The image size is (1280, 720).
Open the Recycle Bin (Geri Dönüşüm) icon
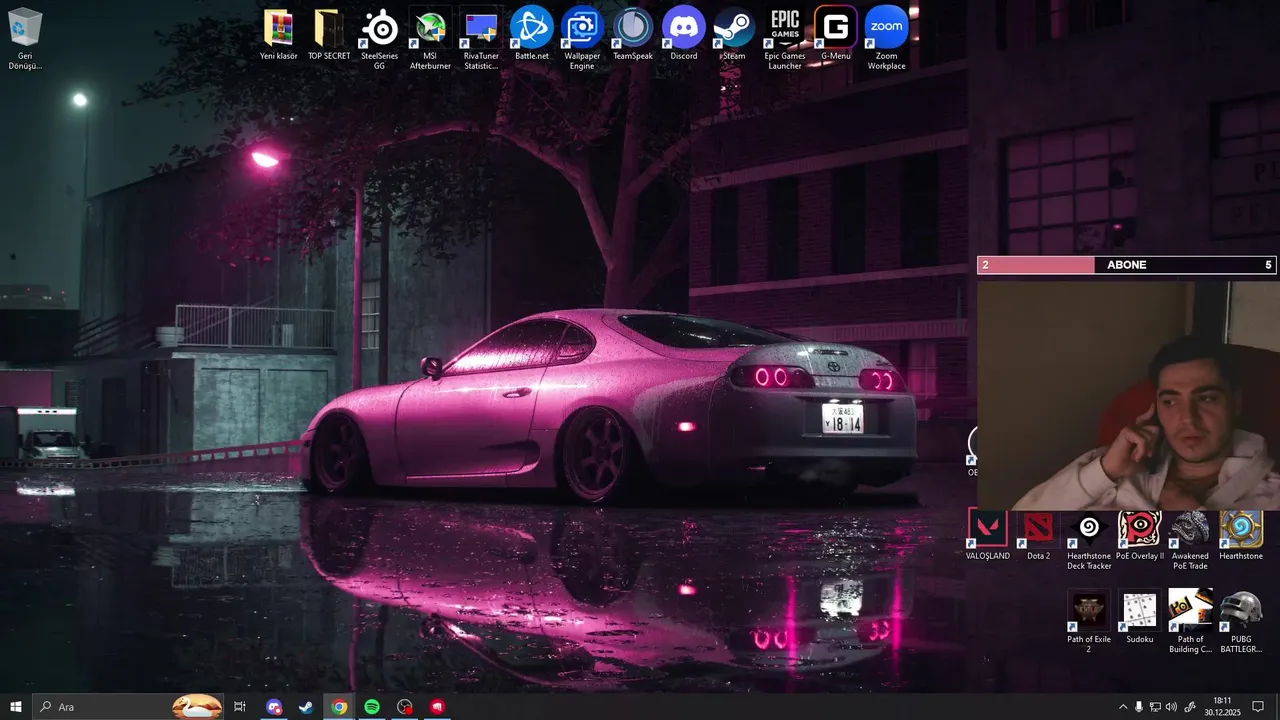coord(25,39)
